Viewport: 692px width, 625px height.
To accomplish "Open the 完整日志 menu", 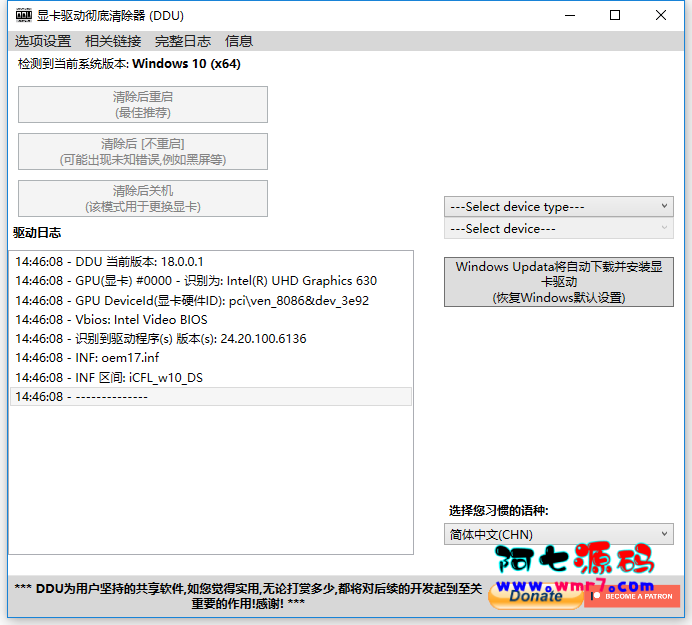I will pyautogui.click(x=183, y=41).
